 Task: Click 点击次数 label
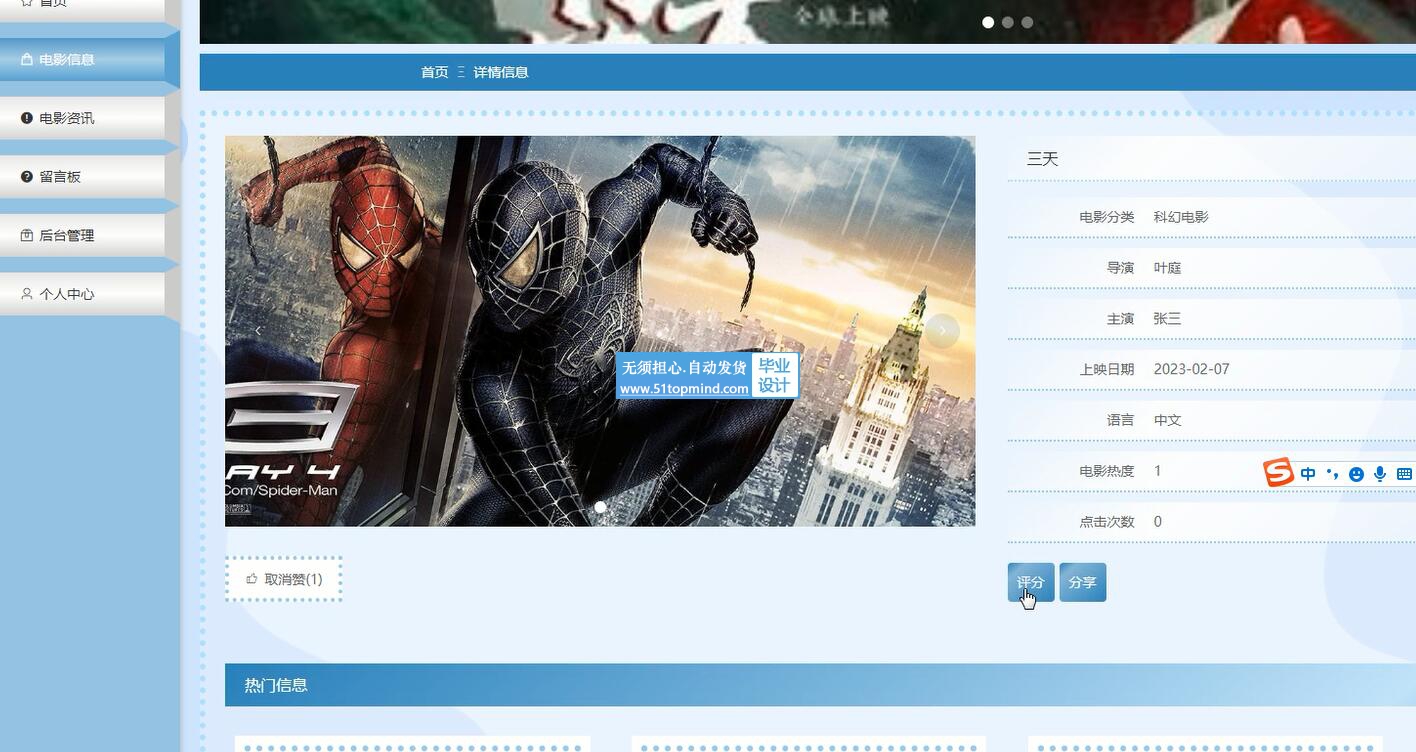point(1107,522)
